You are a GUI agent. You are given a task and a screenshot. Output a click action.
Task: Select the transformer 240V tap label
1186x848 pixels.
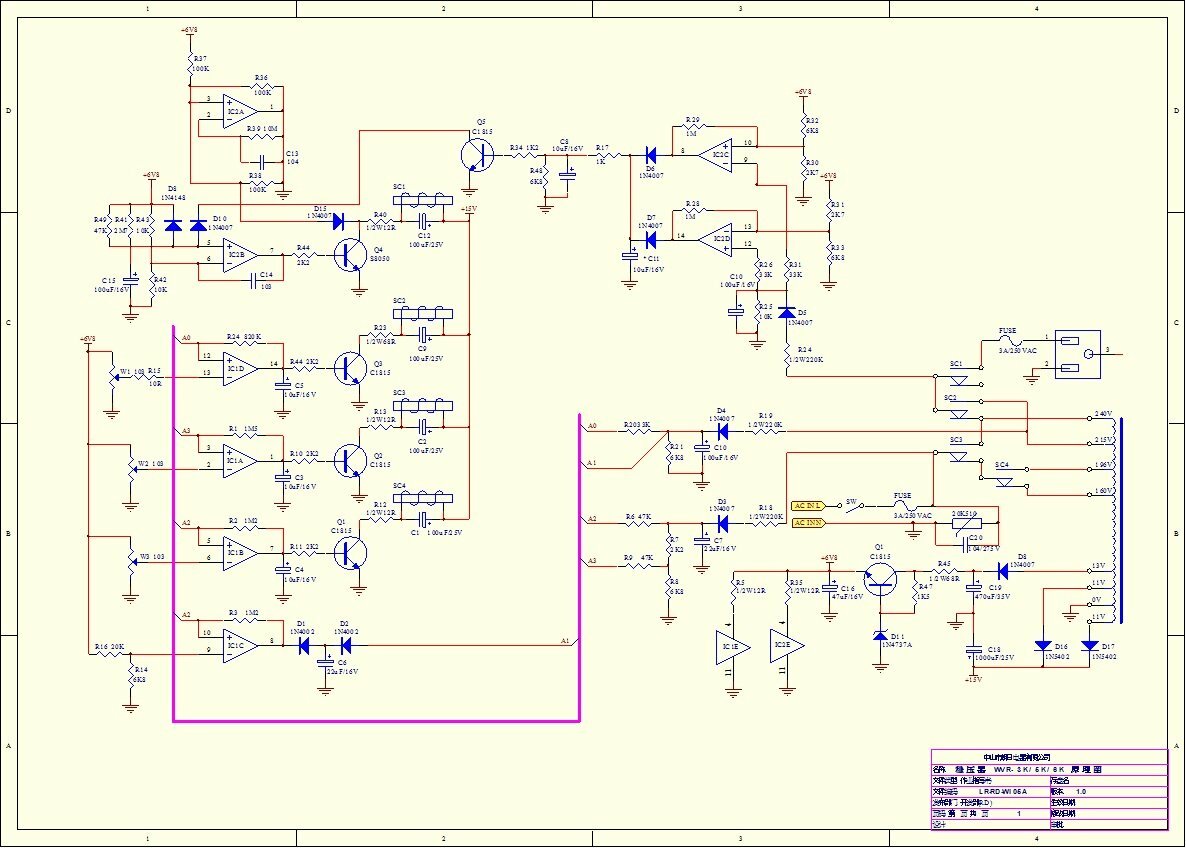tap(1104, 414)
